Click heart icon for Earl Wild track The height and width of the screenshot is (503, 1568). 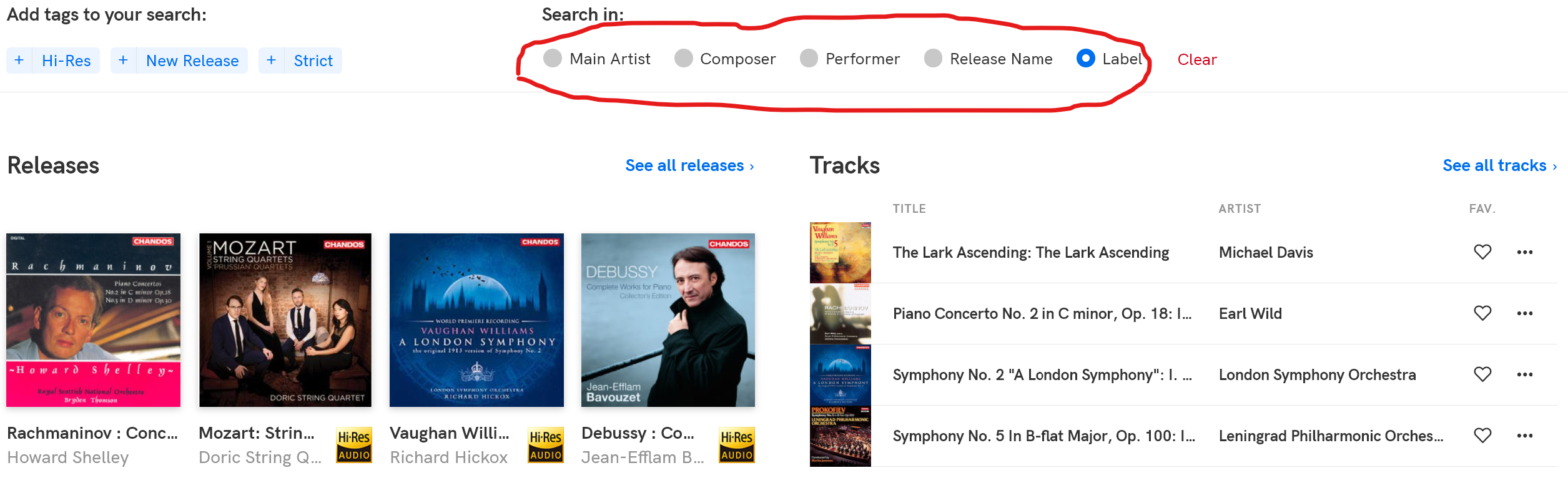(1482, 313)
